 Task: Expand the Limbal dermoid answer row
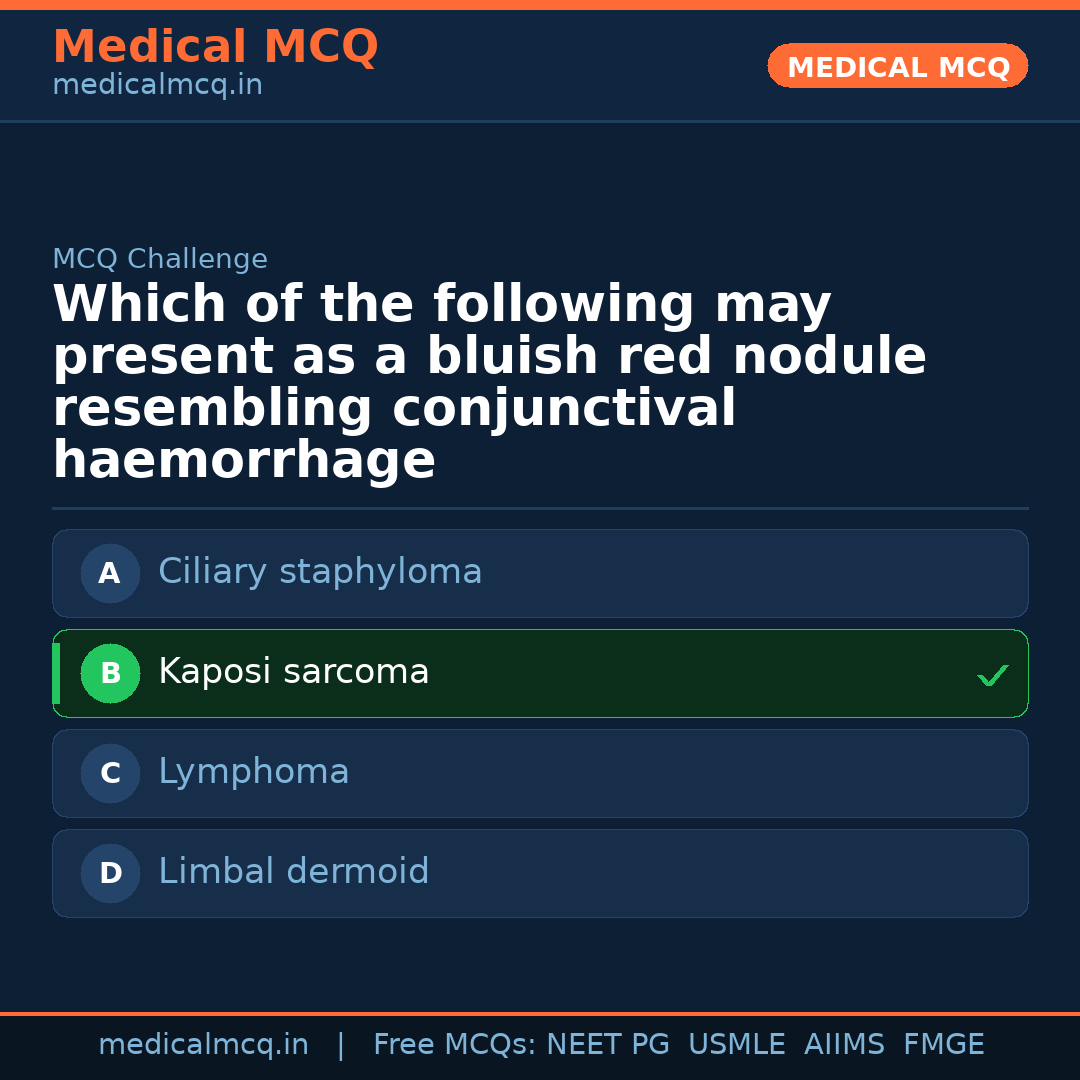pyautogui.click(x=540, y=873)
